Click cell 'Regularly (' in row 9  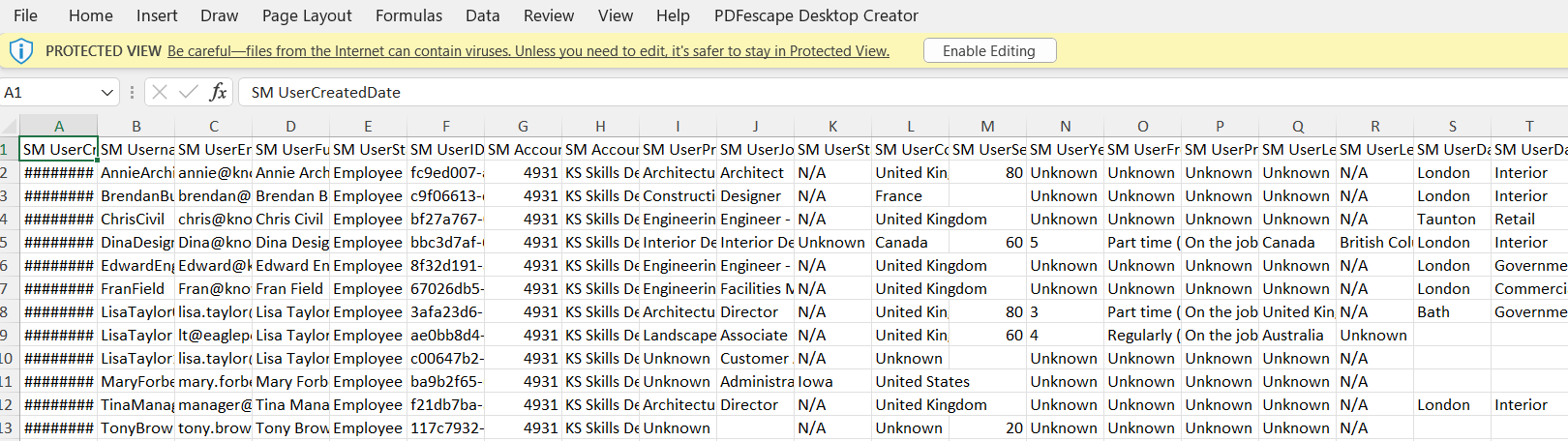click(1143, 336)
